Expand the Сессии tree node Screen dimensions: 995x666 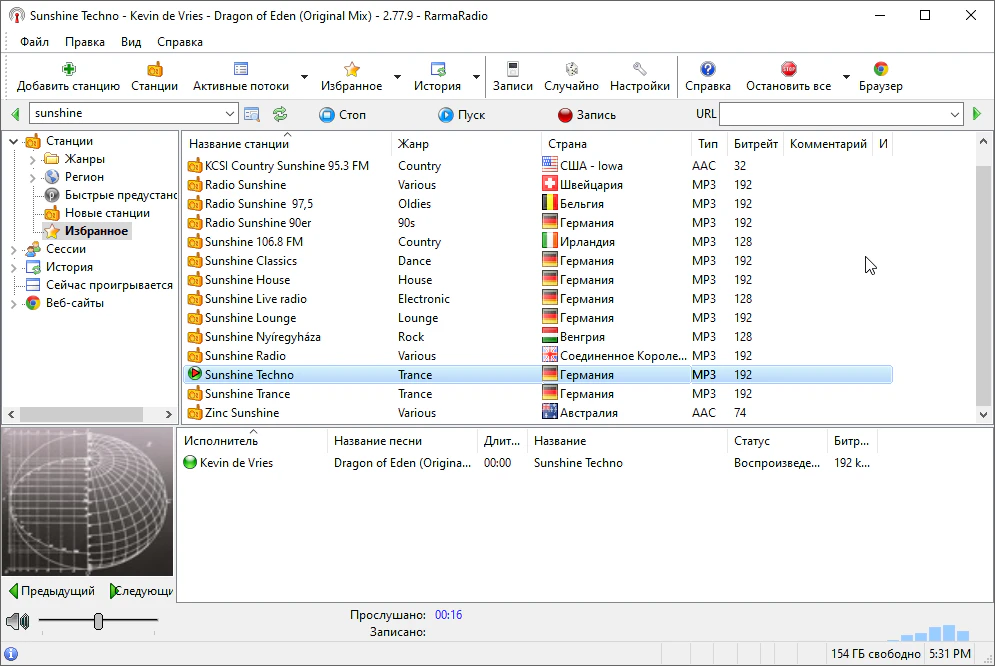13,250
